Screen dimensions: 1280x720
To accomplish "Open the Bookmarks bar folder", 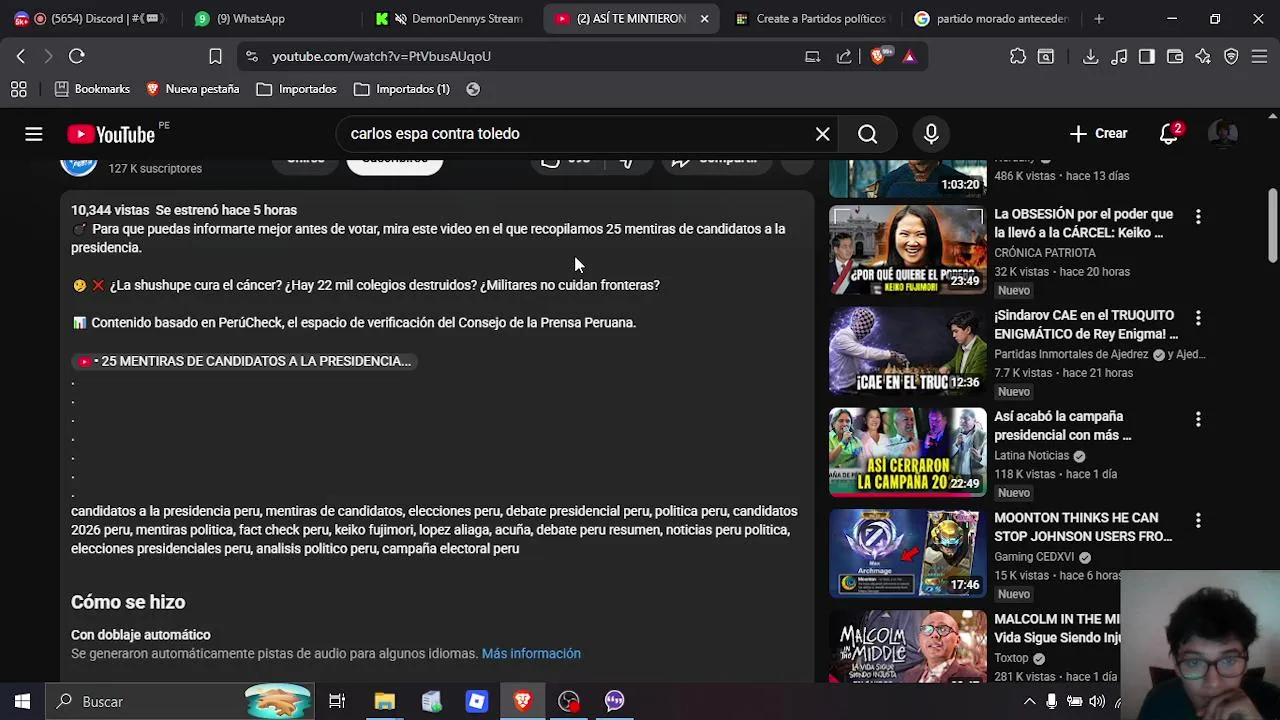I will pos(92,89).
